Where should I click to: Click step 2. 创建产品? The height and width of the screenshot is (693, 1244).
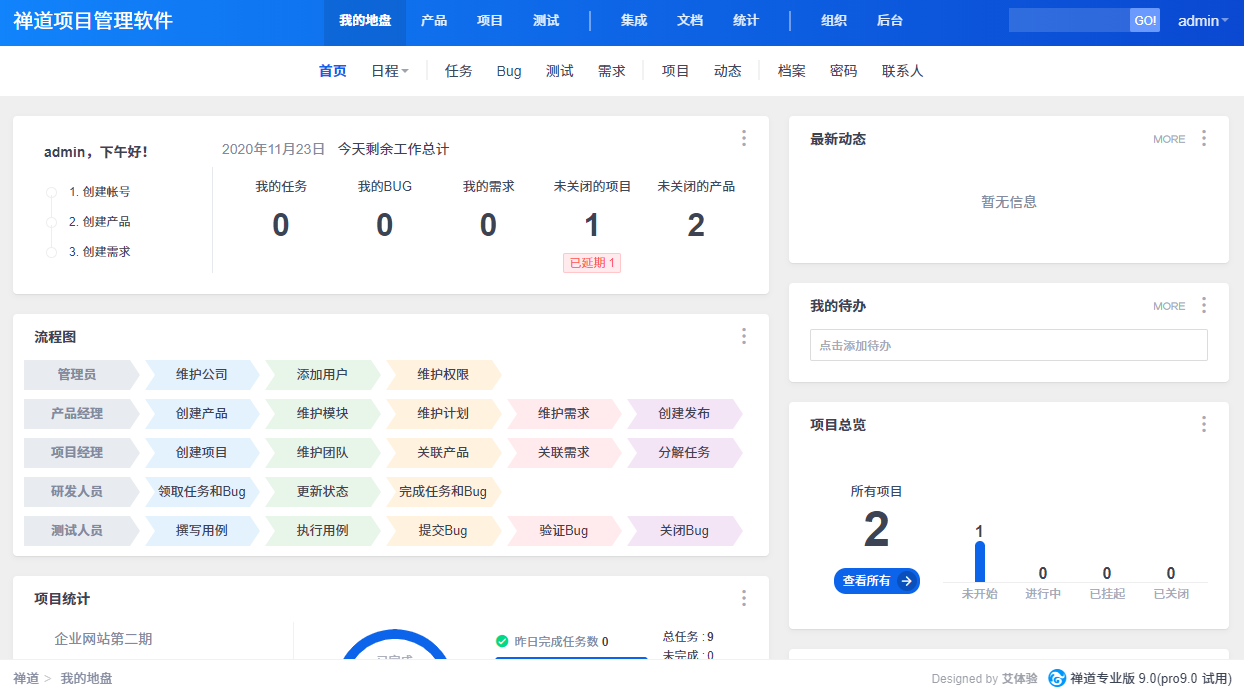pyautogui.click(x=100, y=222)
